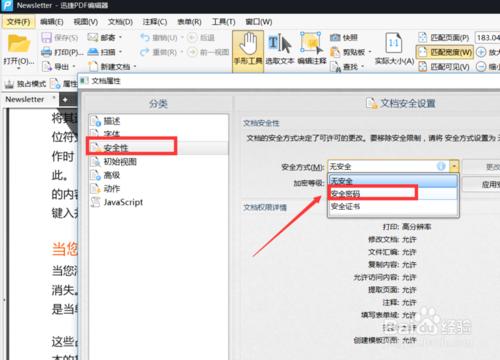
Task: Click the new tab plus button
Action: (x=65, y=100)
